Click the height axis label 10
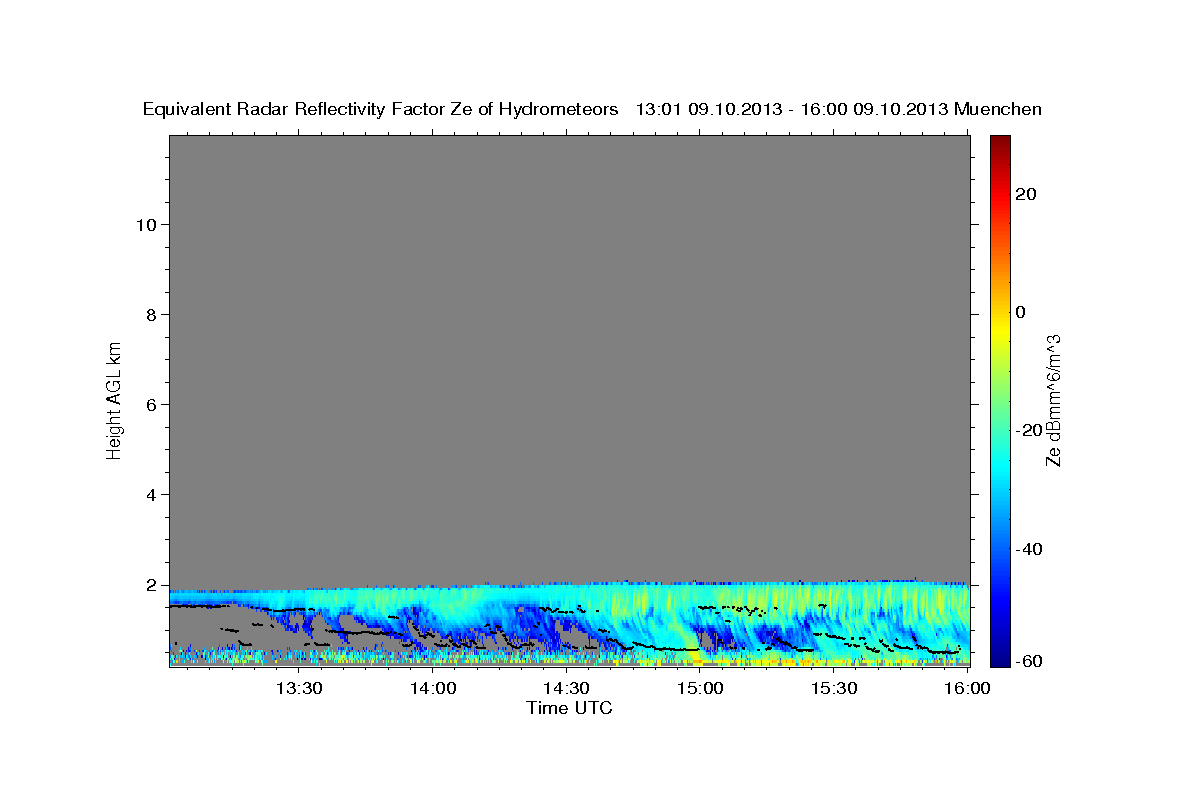The height and width of the screenshot is (800, 1200). pyautogui.click(x=147, y=225)
